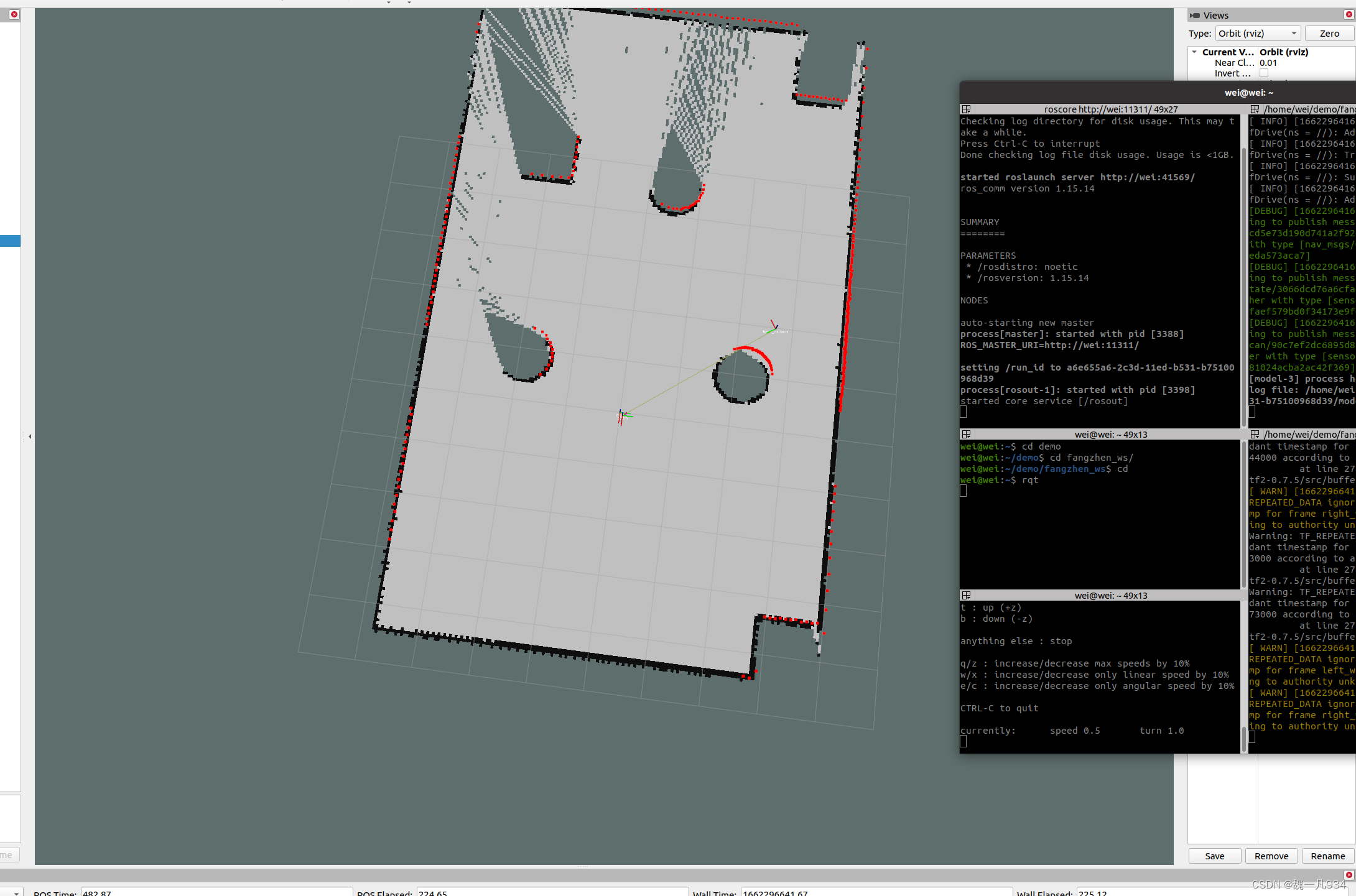Viewport: 1356px width, 896px height.
Task: Click split icon of top-right /home/wei/demo terminal pane
Action: coord(1255,109)
